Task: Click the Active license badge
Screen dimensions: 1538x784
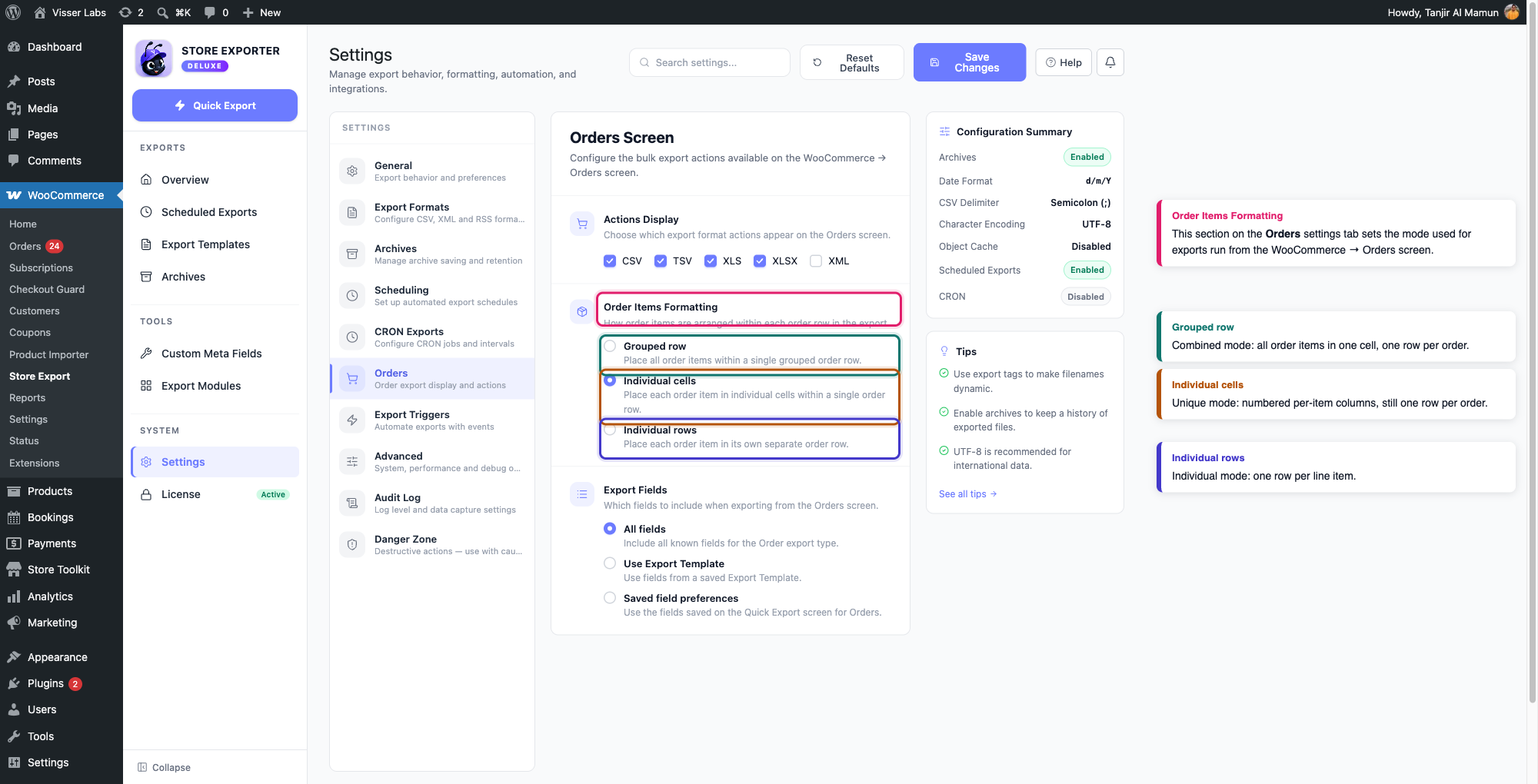Action: point(273,494)
